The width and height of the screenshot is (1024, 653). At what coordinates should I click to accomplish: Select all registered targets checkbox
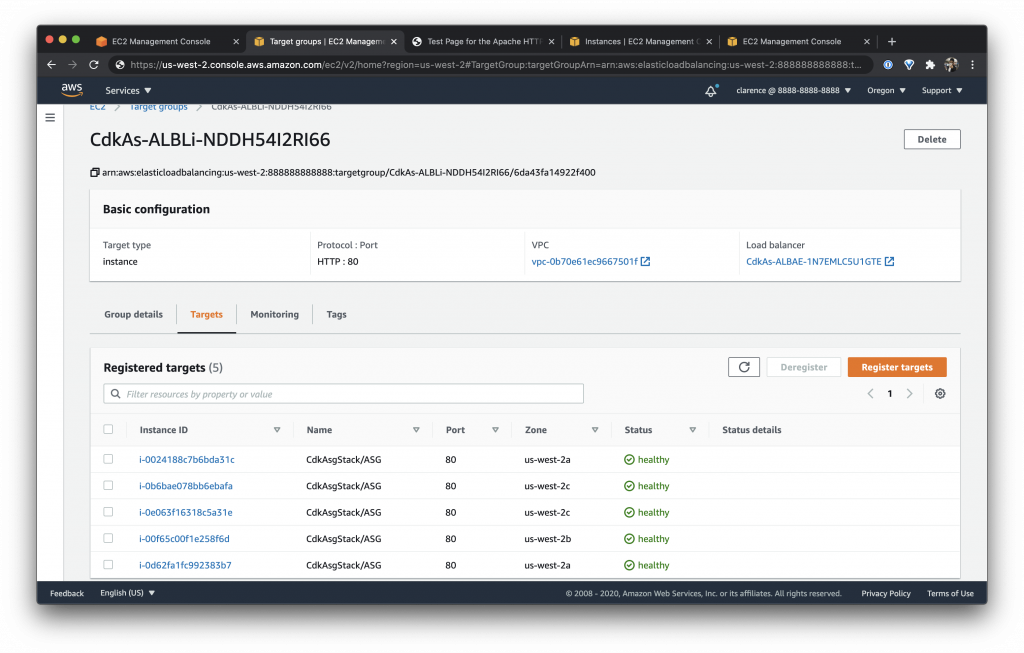(108, 429)
